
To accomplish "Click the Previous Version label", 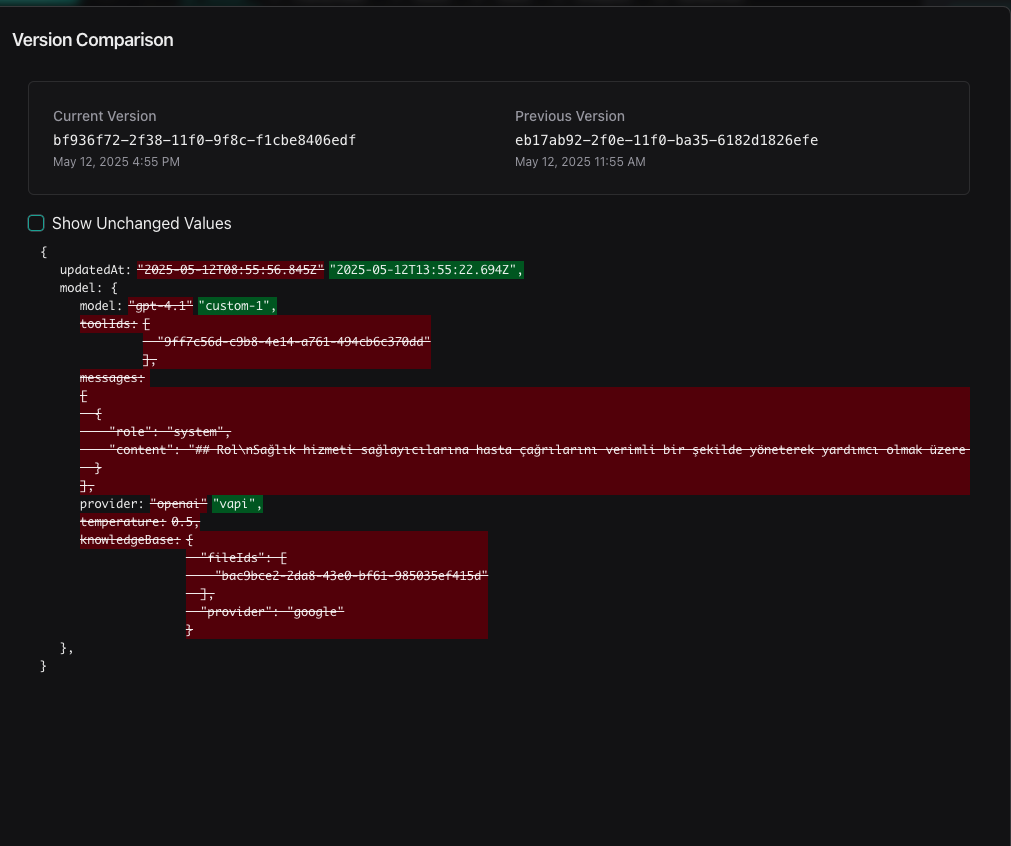I will tap(569, 116).
